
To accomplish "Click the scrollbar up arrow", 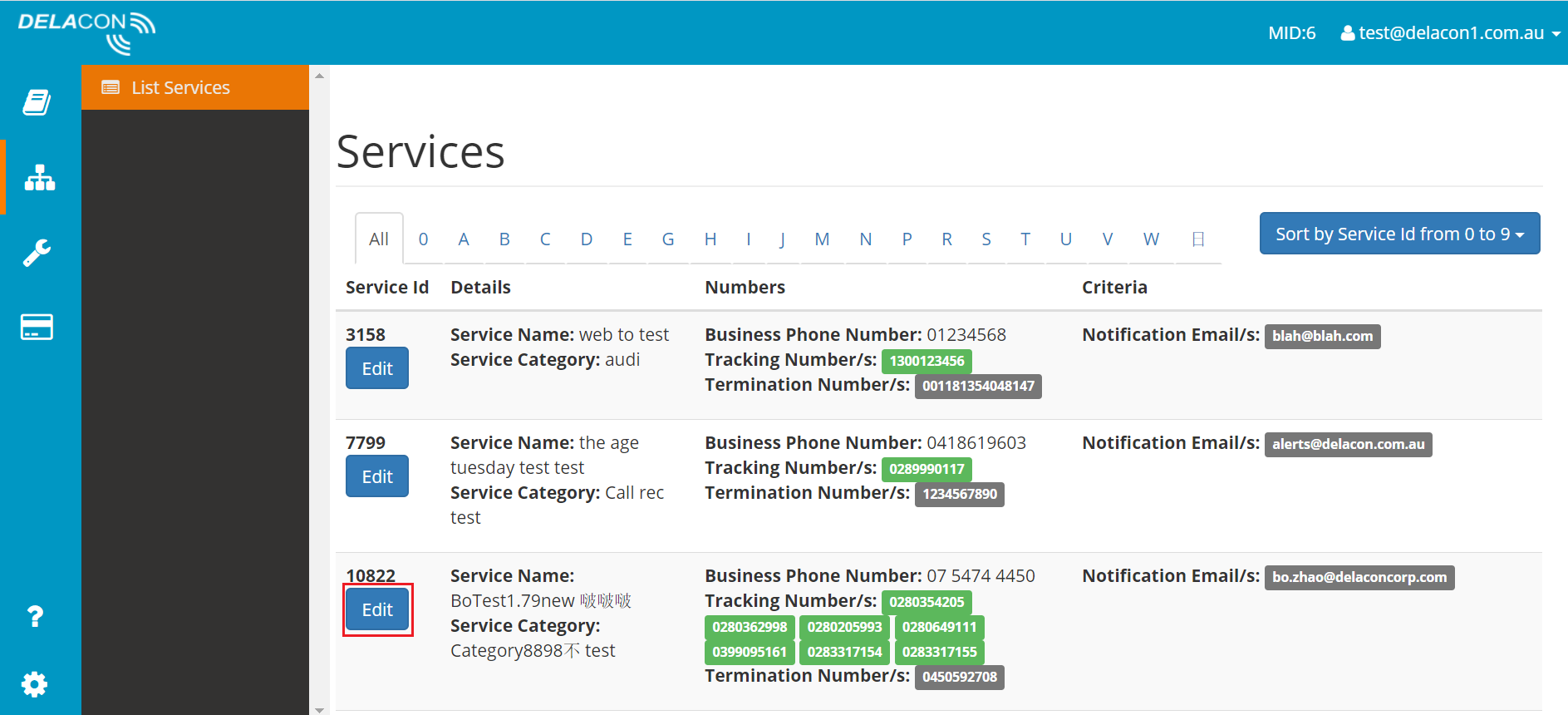I will (319, 76).
